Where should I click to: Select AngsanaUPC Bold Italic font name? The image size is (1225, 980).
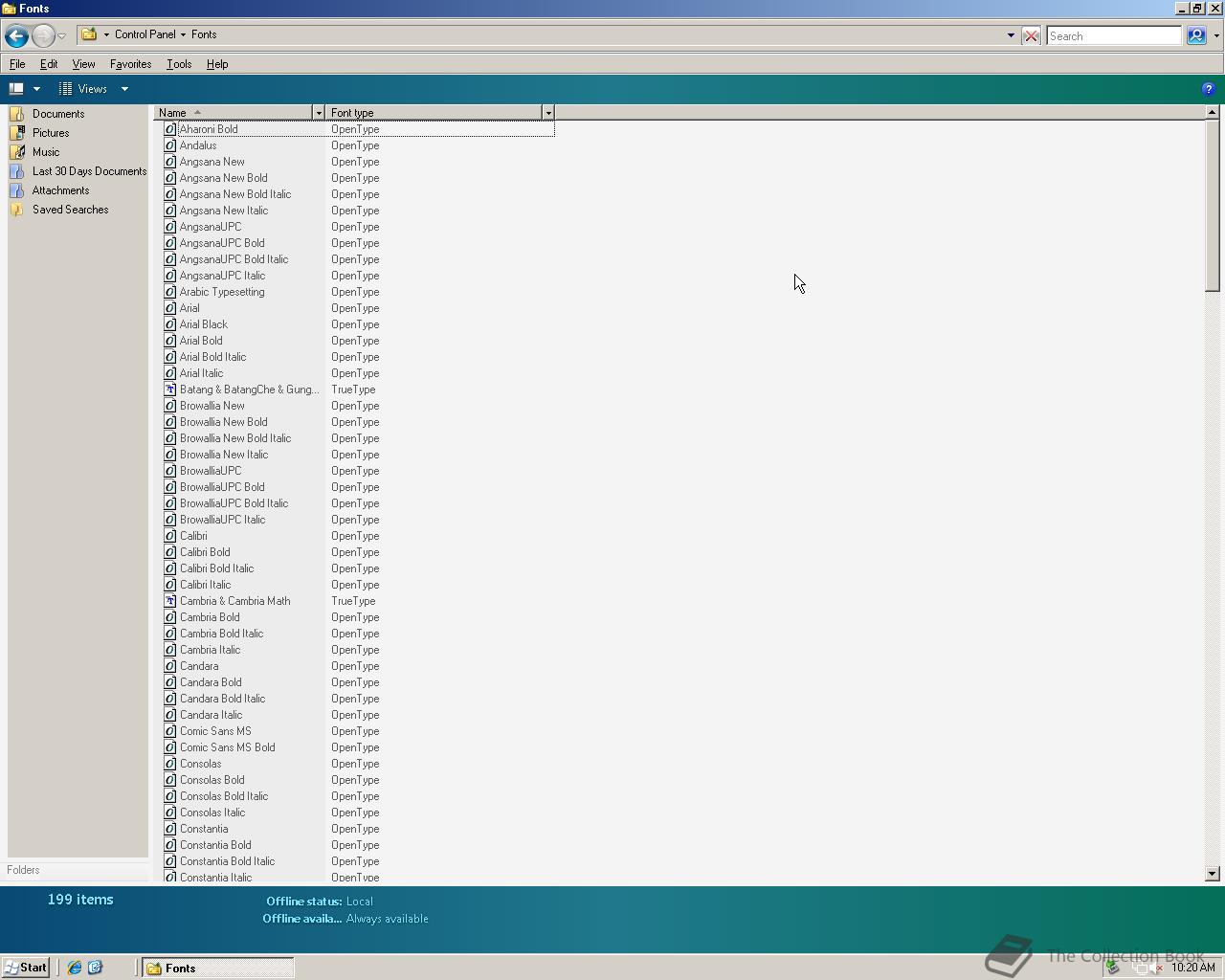click(x=234, y=259)
